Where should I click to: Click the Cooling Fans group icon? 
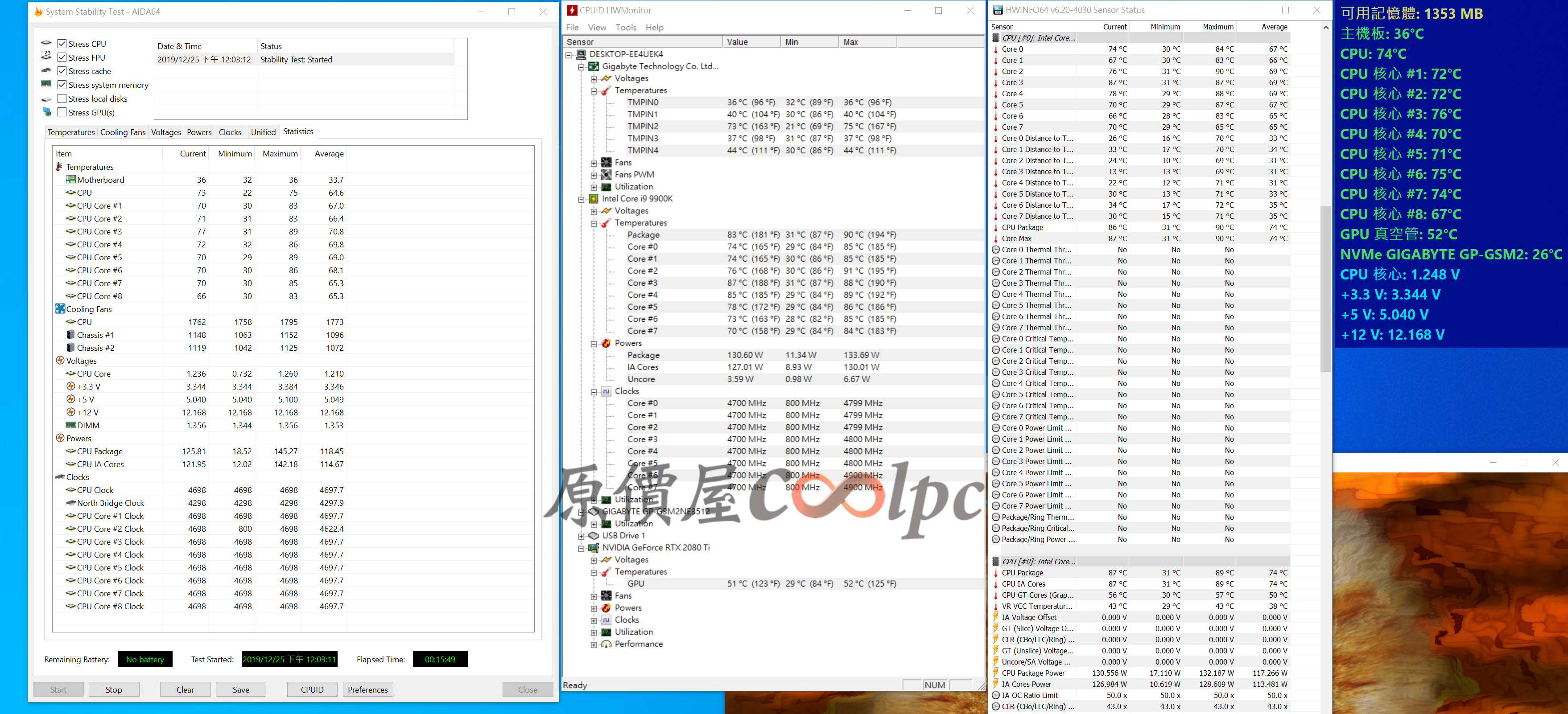click(60, 308)
